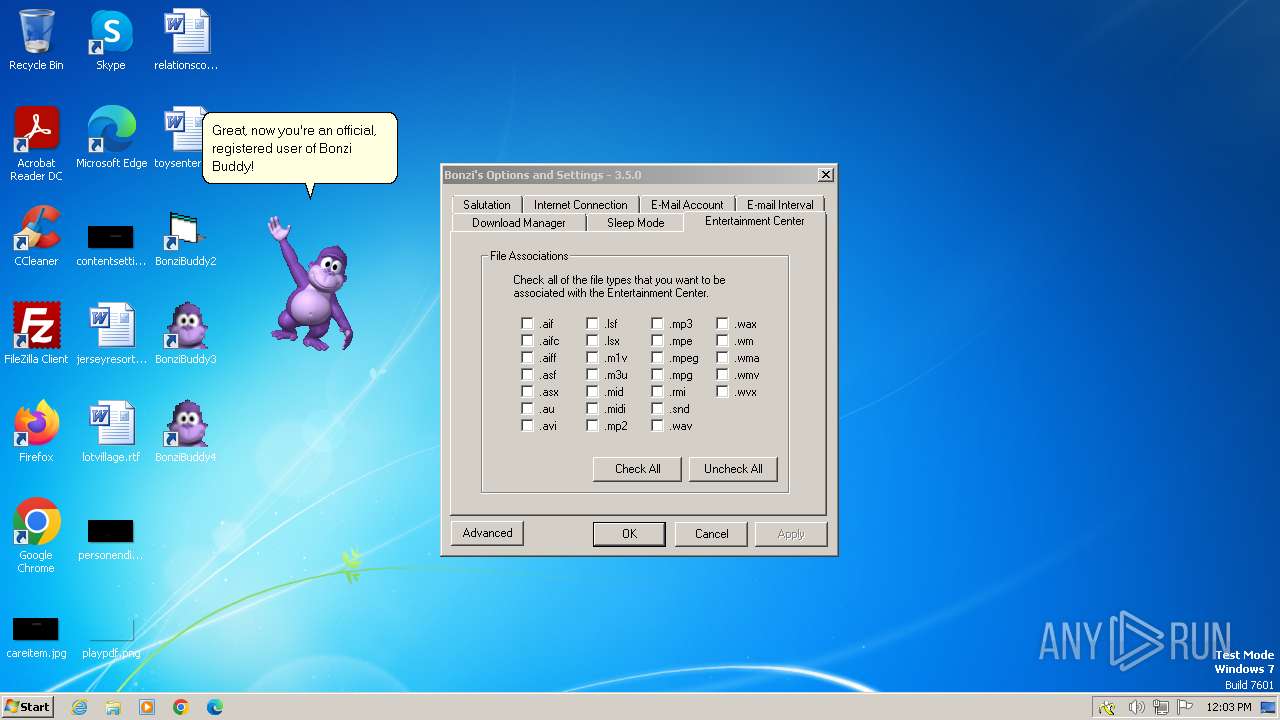The image size is (1280, 720).
Task: Launch Skype from the desktop
Action: [111, 40]
